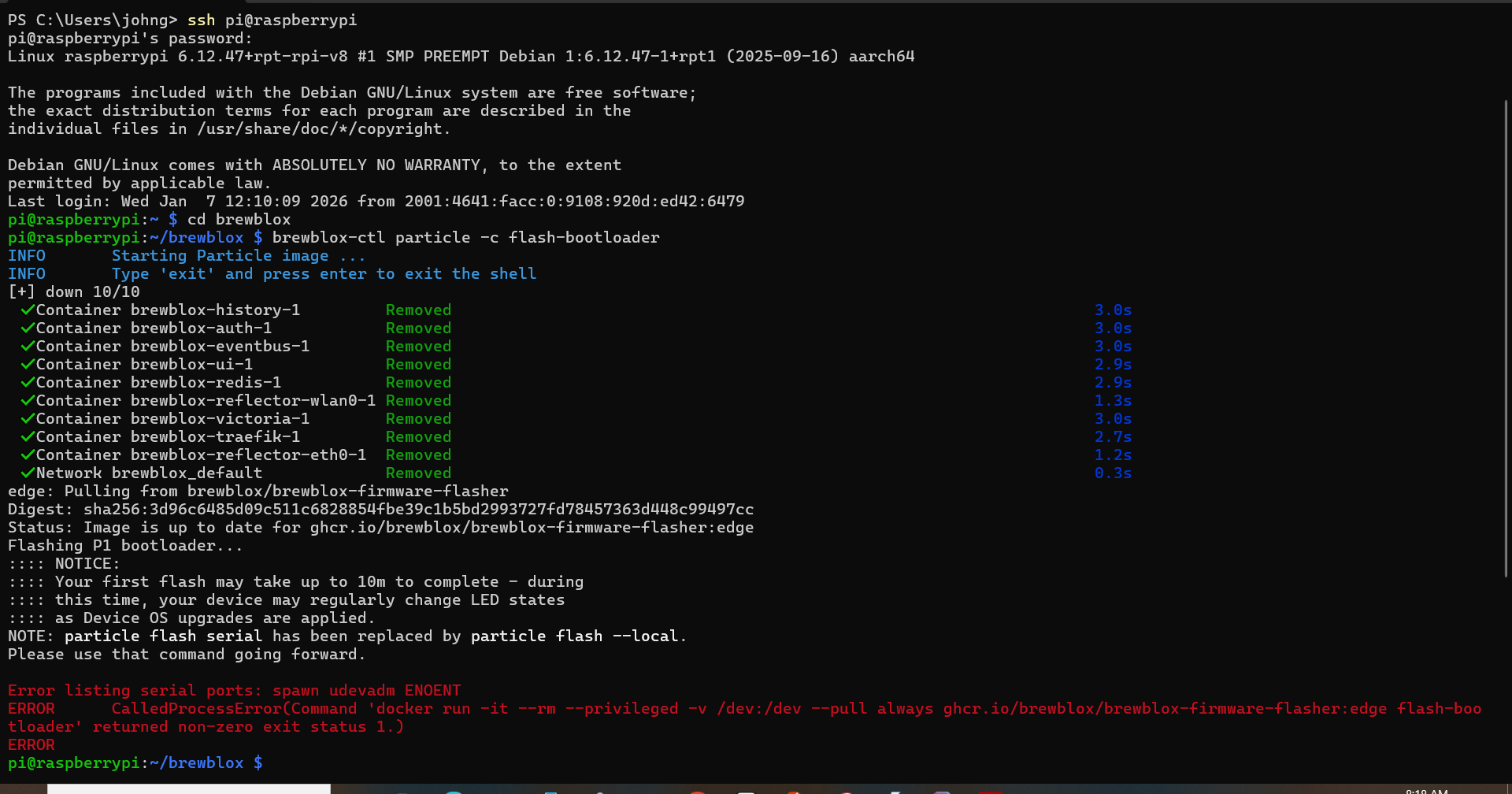Click the Windows taskbar search box

point(189,788)
